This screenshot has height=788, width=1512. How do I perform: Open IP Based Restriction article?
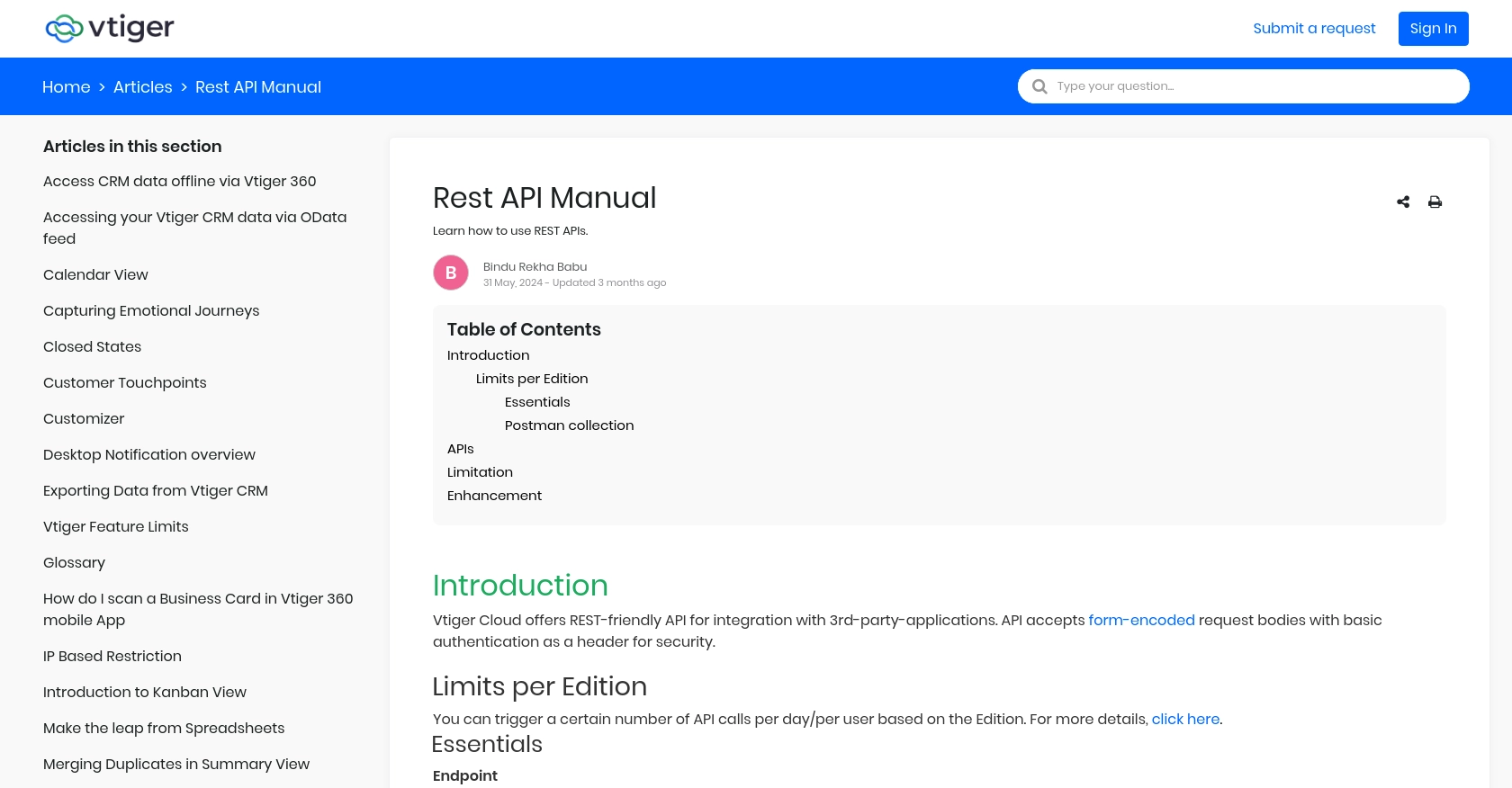[x=112, y=656]
